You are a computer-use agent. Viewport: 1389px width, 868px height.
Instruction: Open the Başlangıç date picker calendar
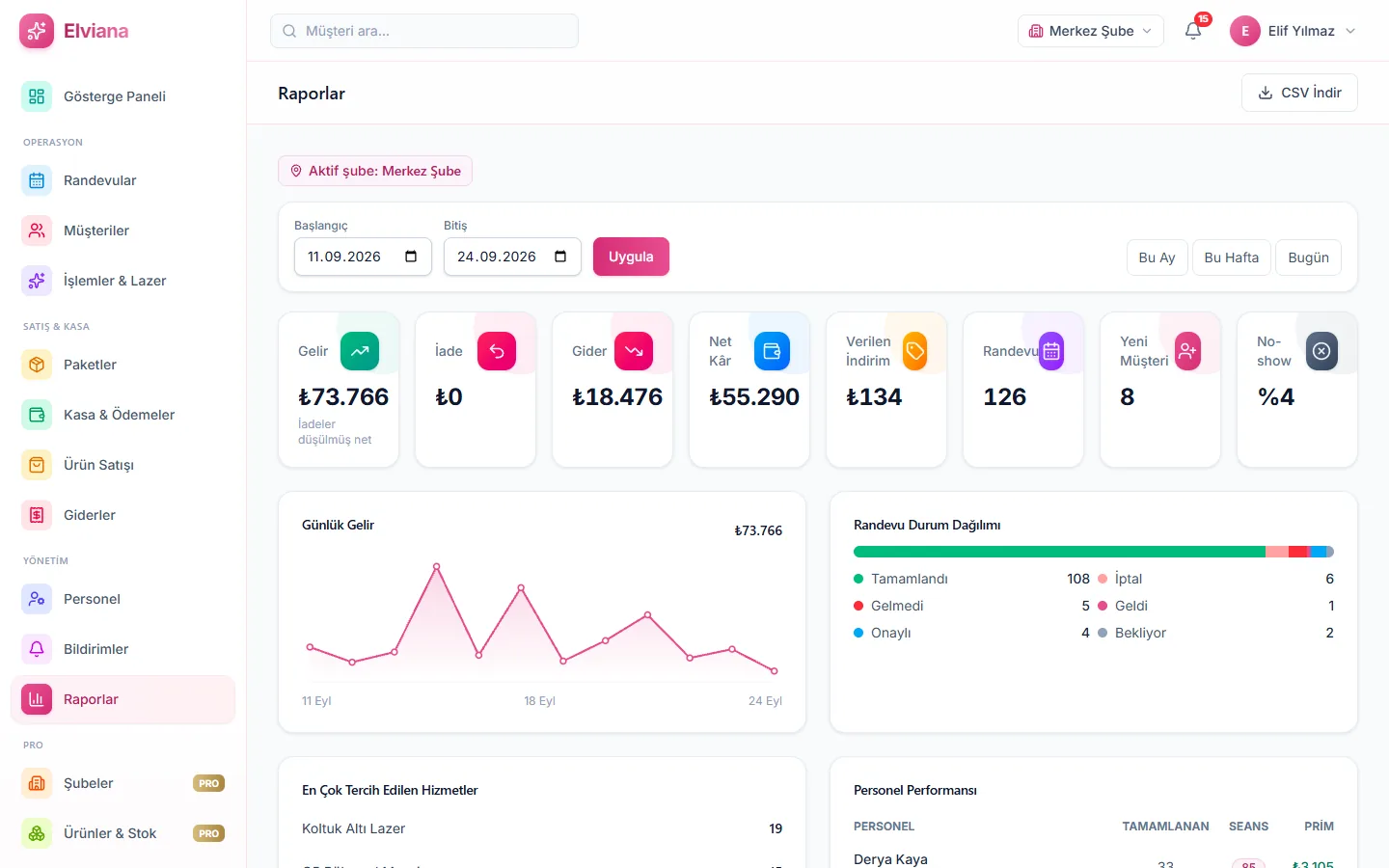(411, 257)
